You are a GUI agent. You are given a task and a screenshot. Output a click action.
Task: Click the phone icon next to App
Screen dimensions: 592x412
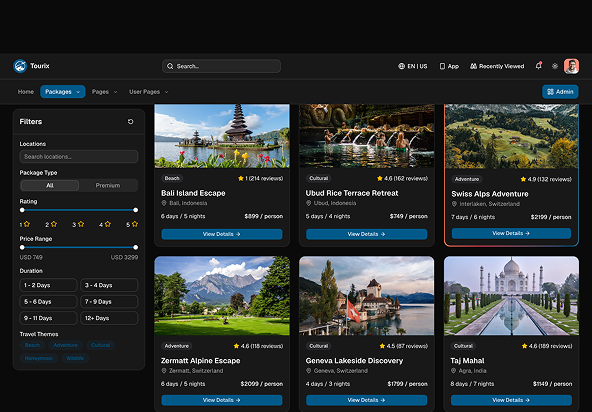[442, 66]
